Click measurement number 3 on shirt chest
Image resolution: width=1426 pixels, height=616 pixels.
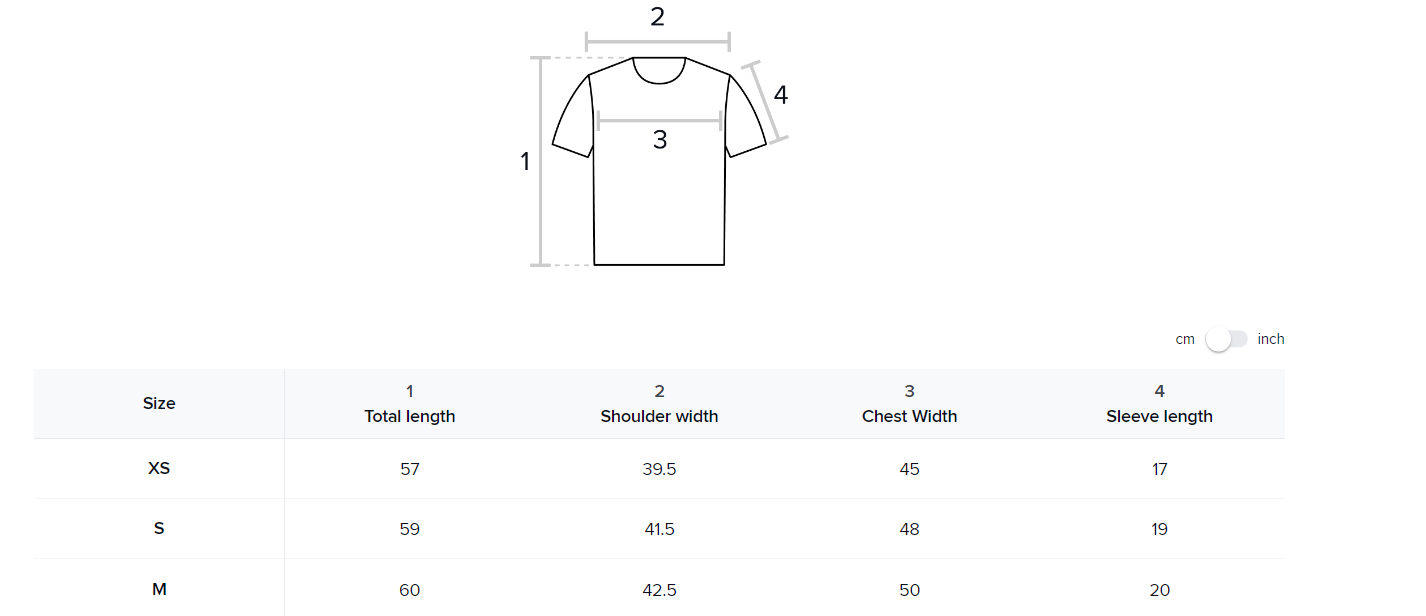click(660, 141)
